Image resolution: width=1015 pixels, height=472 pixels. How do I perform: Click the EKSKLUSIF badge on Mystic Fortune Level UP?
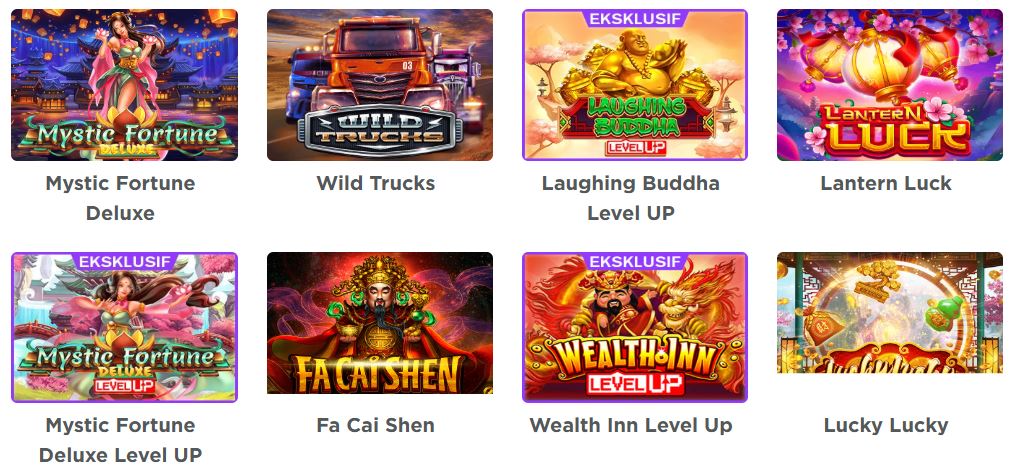click(124, 262)
